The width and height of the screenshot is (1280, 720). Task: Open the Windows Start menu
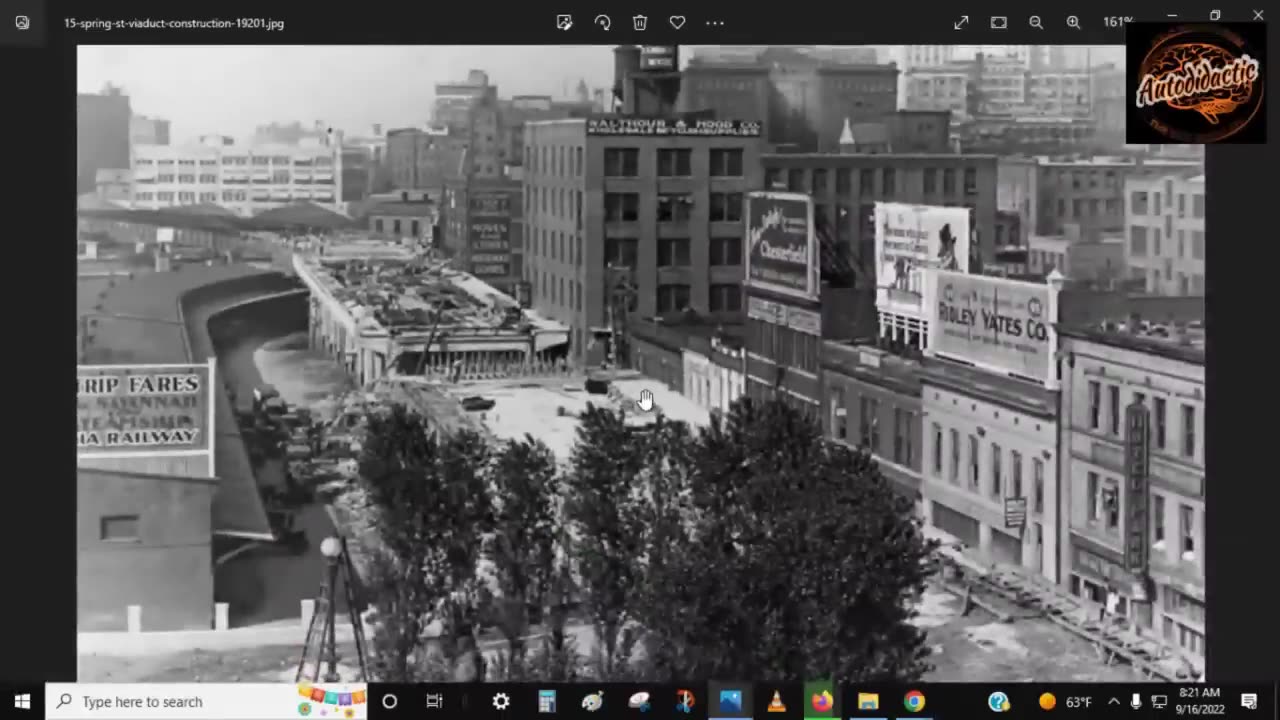coord(22,701)
